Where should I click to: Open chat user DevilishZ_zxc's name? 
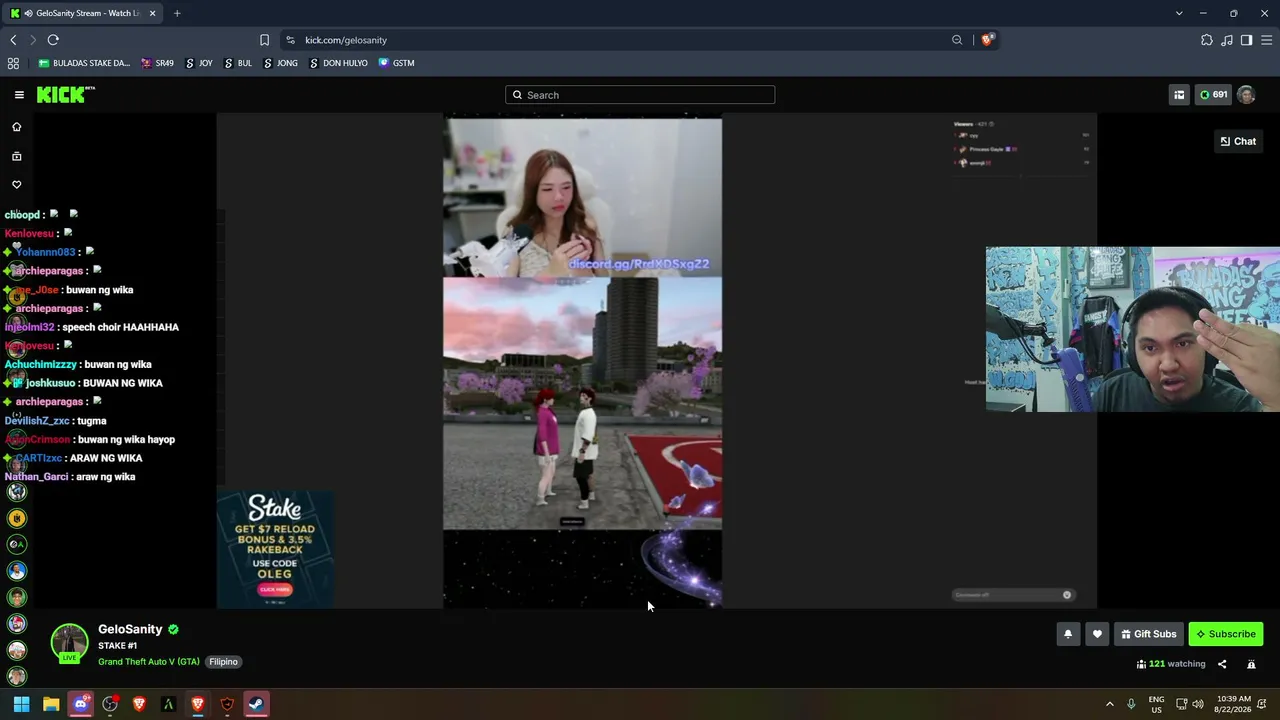pos(37,421)
